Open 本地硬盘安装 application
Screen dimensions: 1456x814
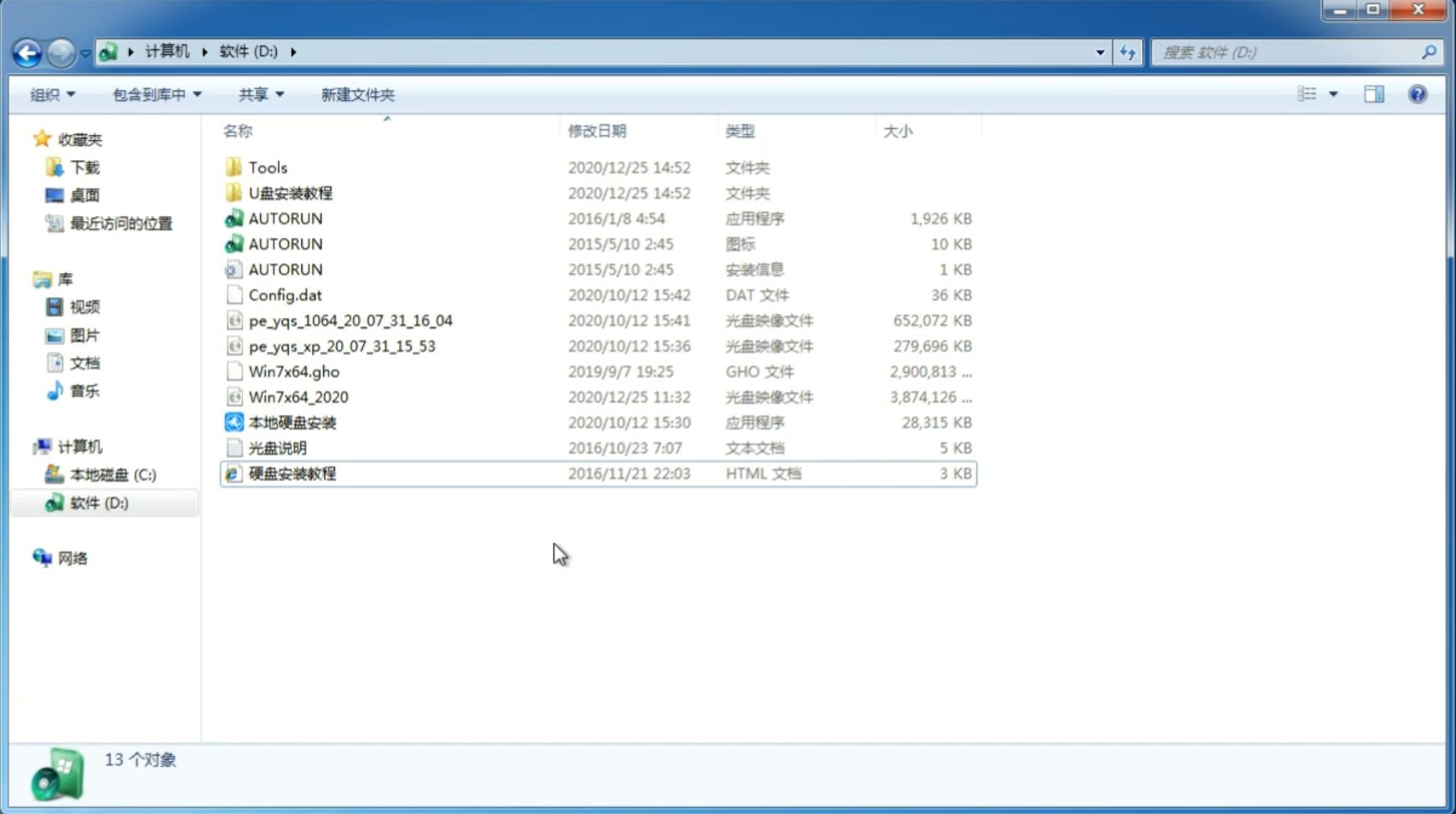(291, 422)
